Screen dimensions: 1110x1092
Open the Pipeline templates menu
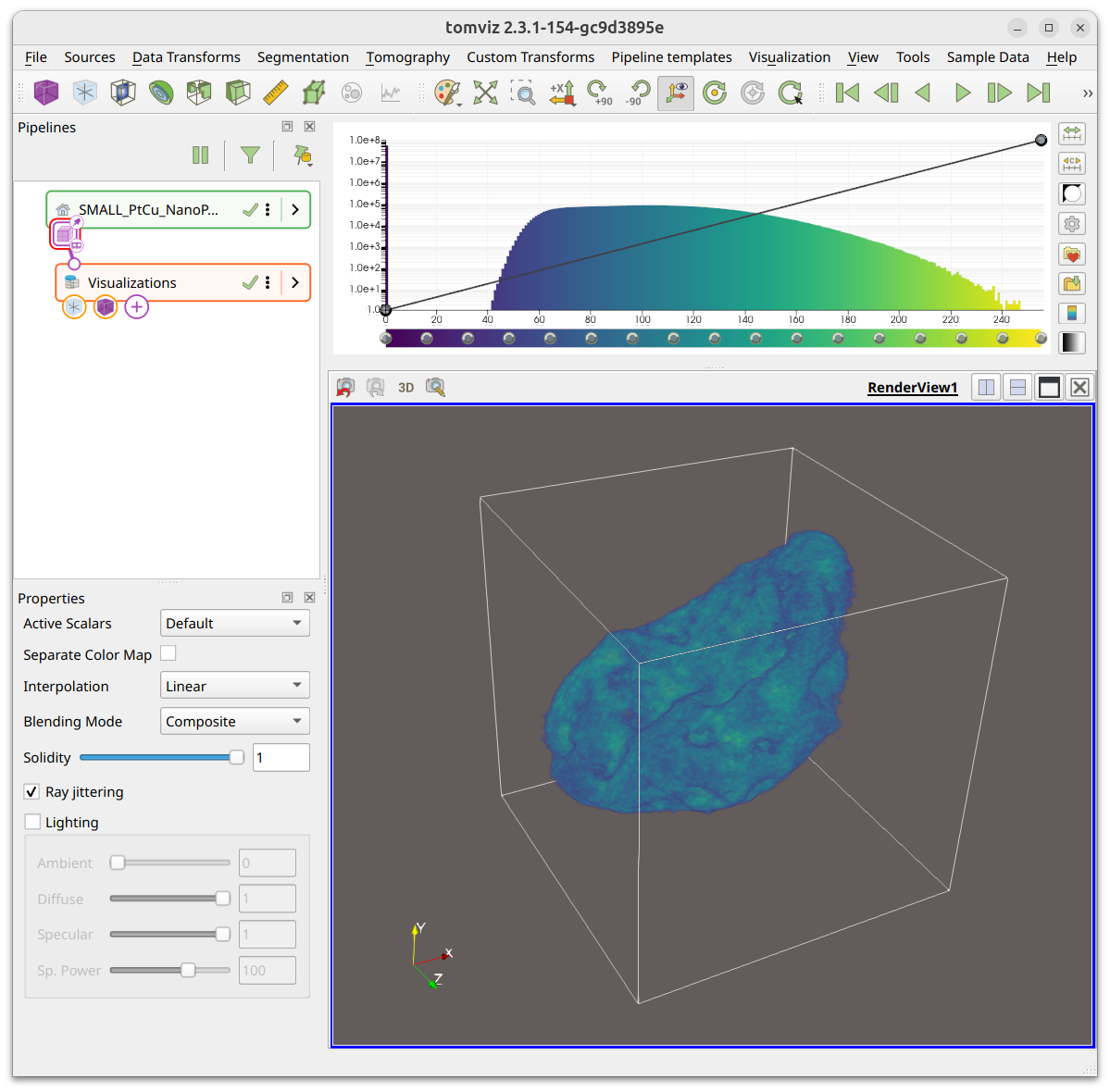pyautogui.click(x=672, y=57)
